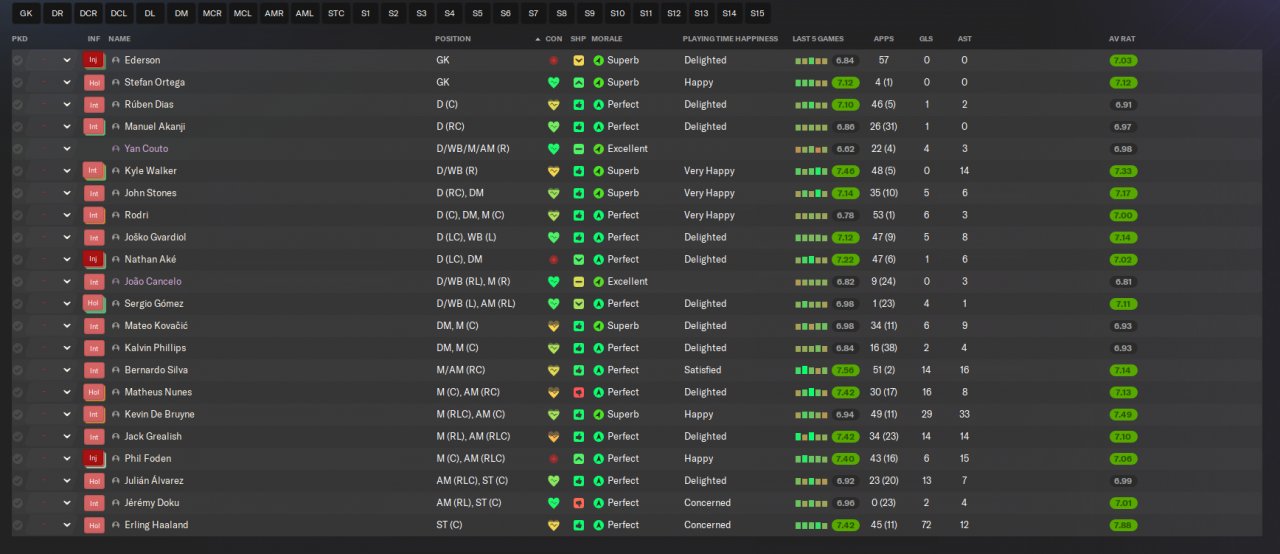Screen dimensions: 1280x554
Task: Click the player icon next to Rodri
Action: click(116, 215)
